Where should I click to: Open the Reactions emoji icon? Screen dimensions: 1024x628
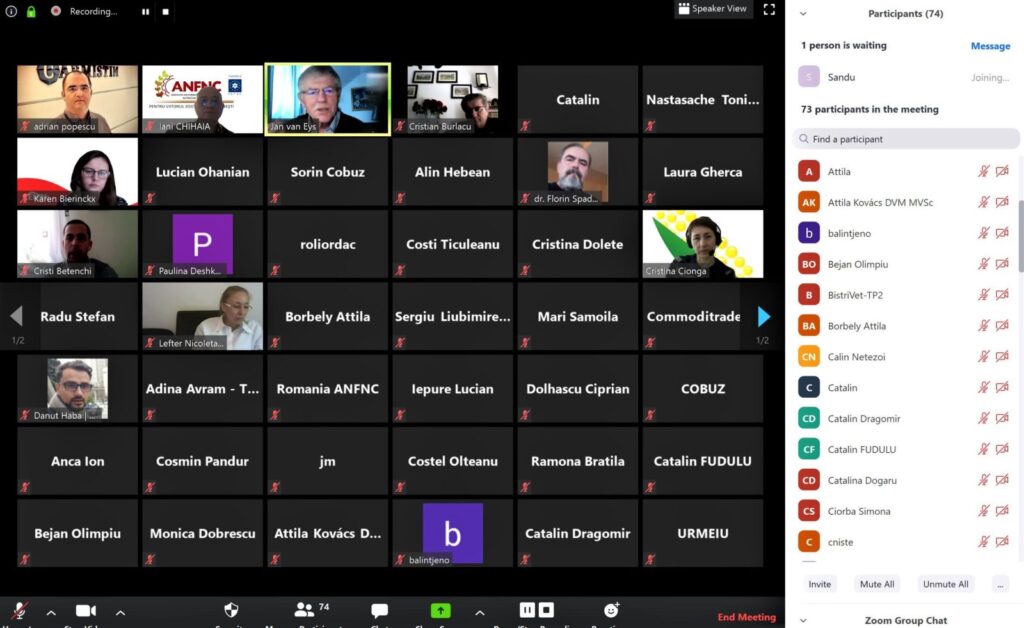point(611,610)
